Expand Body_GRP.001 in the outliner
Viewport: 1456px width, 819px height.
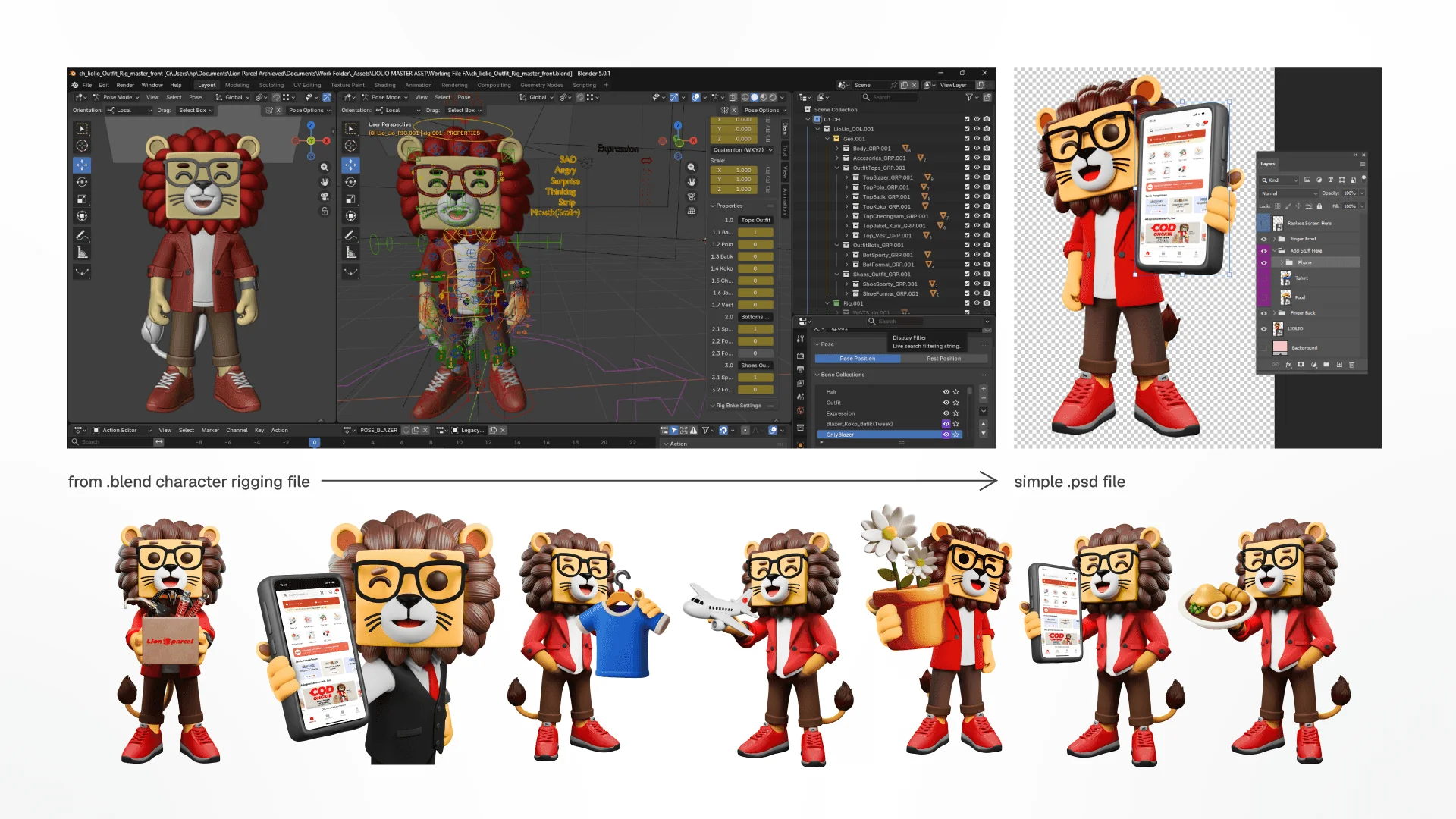[837, 149]
